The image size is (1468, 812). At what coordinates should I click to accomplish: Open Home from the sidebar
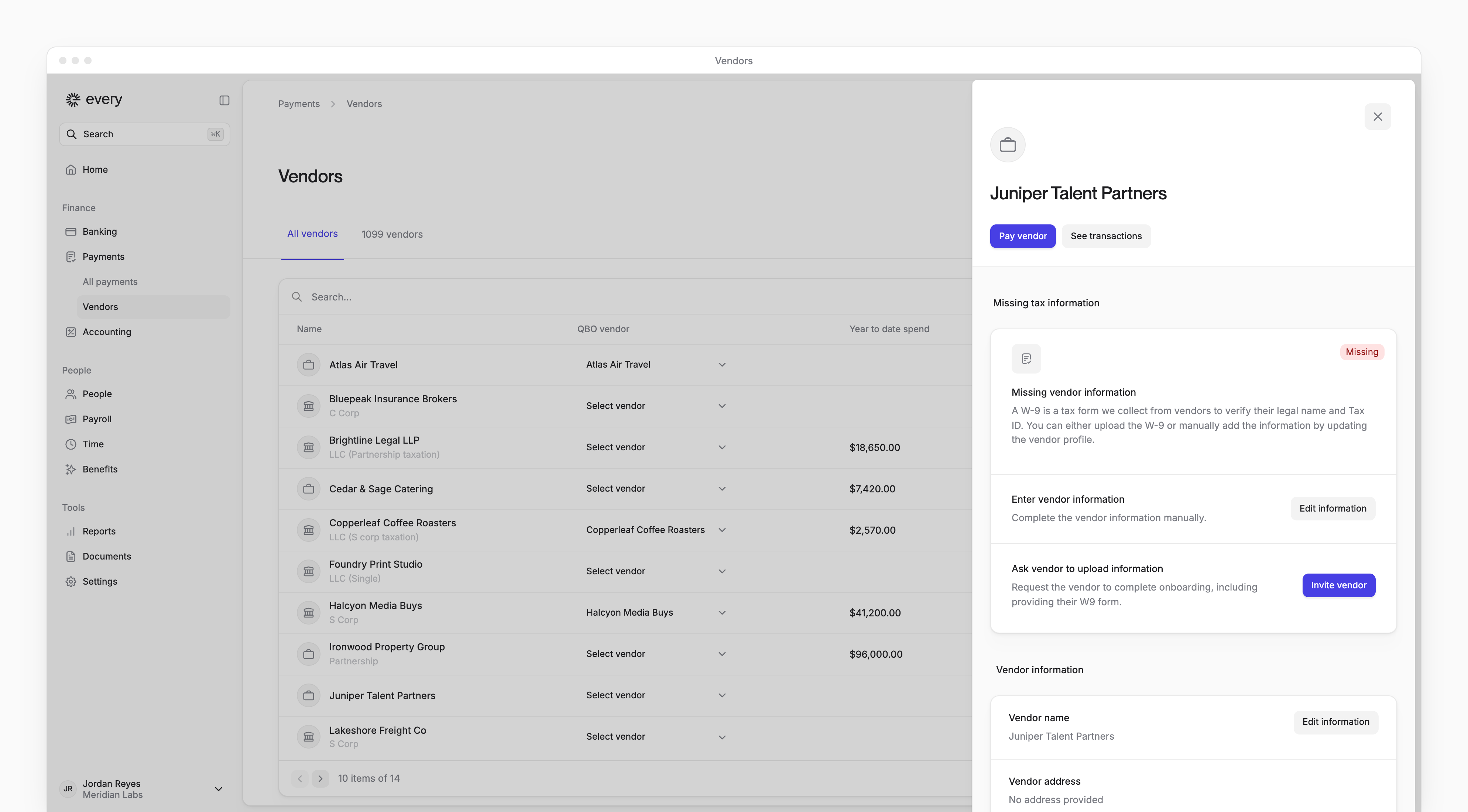tap(145, 169)
